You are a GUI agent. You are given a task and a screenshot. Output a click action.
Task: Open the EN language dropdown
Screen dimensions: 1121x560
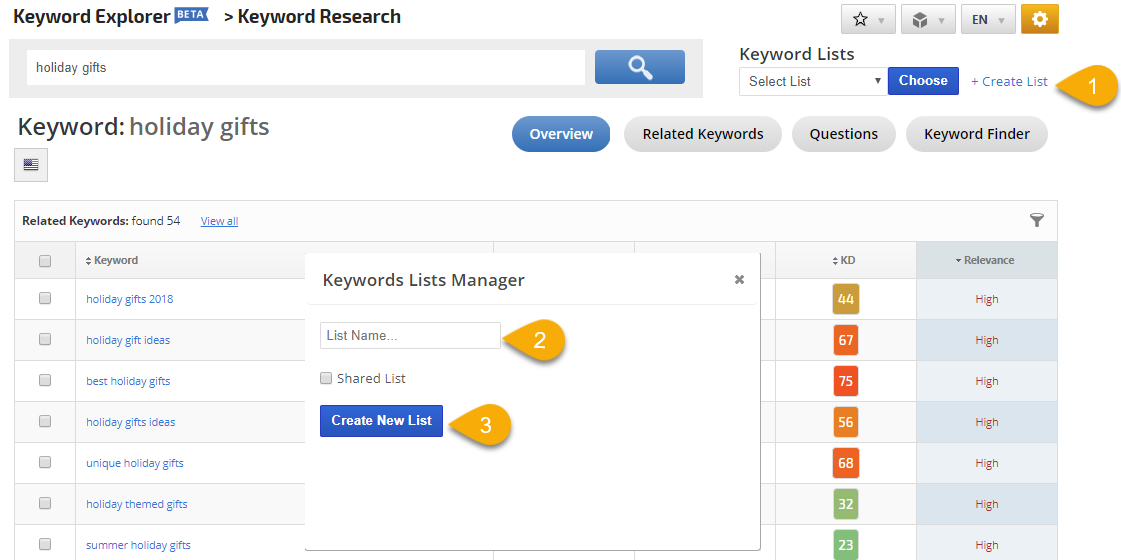(987, 19)
